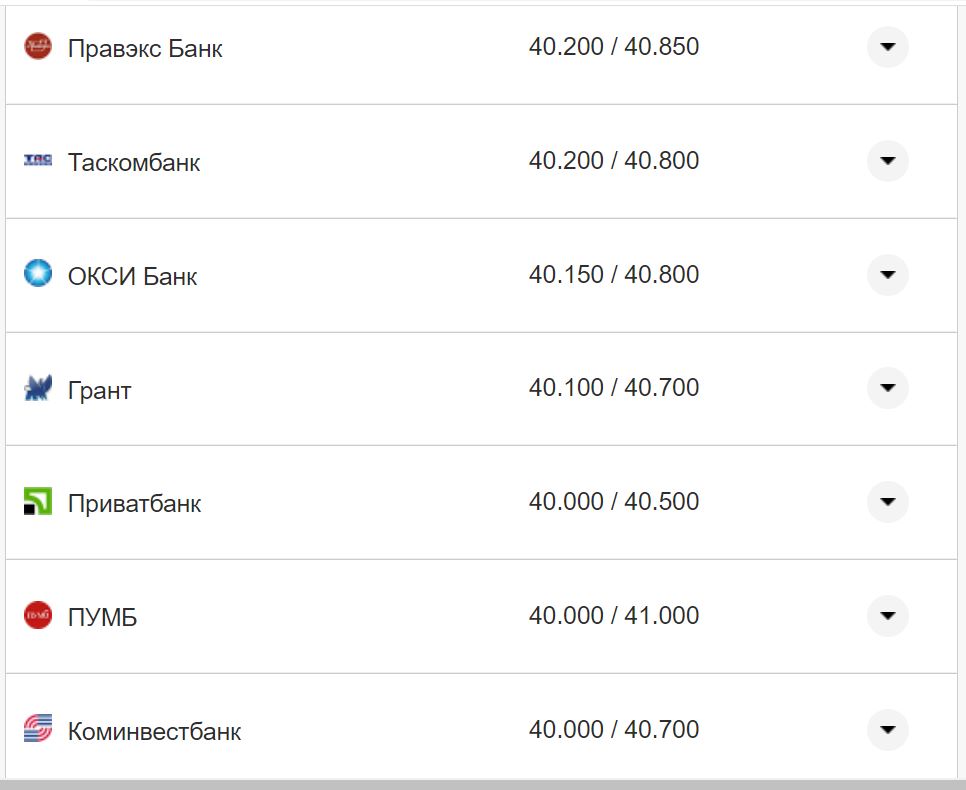Viewport: 966px width, 790px height.
Task: Expand the Таскомбанк rate details
Action: click(887, 161)
